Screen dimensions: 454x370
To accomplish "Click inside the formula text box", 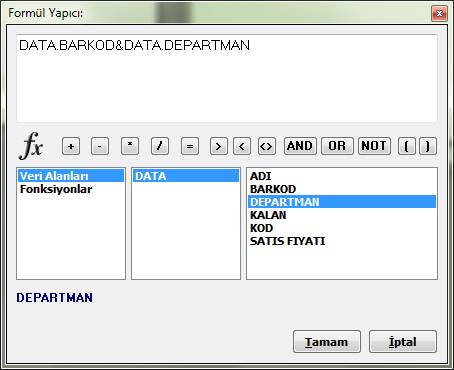I will tap(227, 78).
